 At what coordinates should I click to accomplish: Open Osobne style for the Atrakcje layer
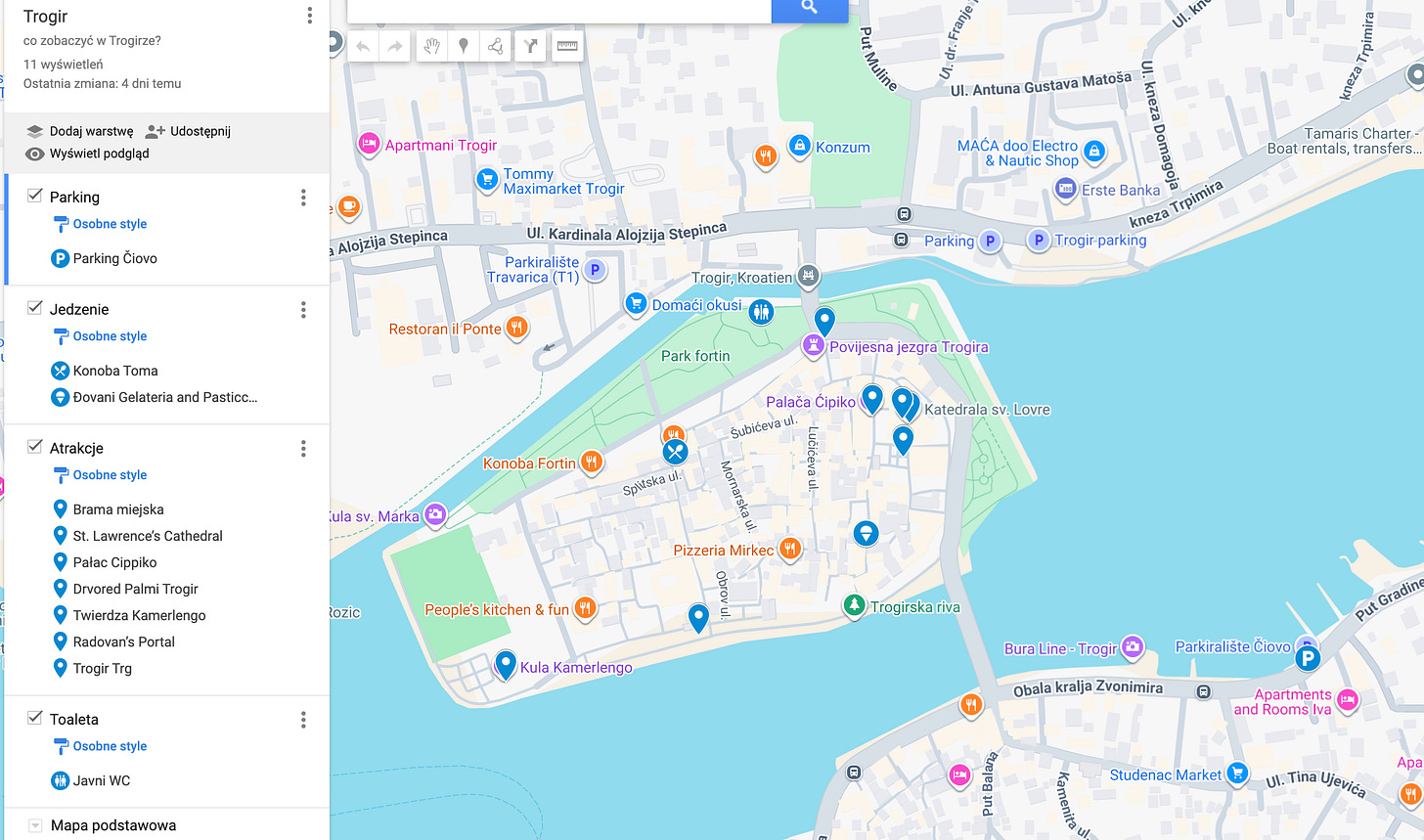coord(100,475)
